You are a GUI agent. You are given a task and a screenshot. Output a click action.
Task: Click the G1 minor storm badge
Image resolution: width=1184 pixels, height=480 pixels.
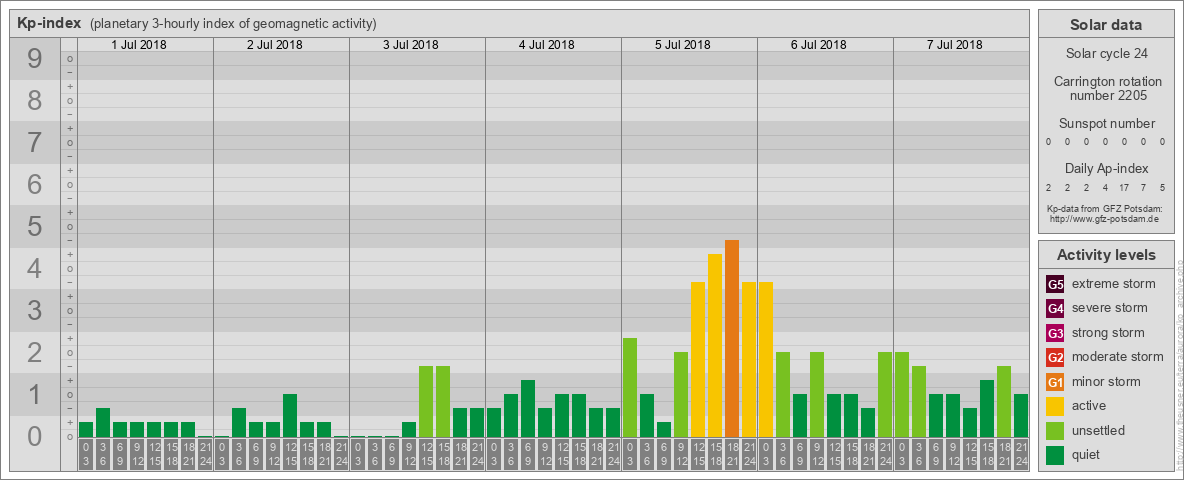[x=1055, y=382]
